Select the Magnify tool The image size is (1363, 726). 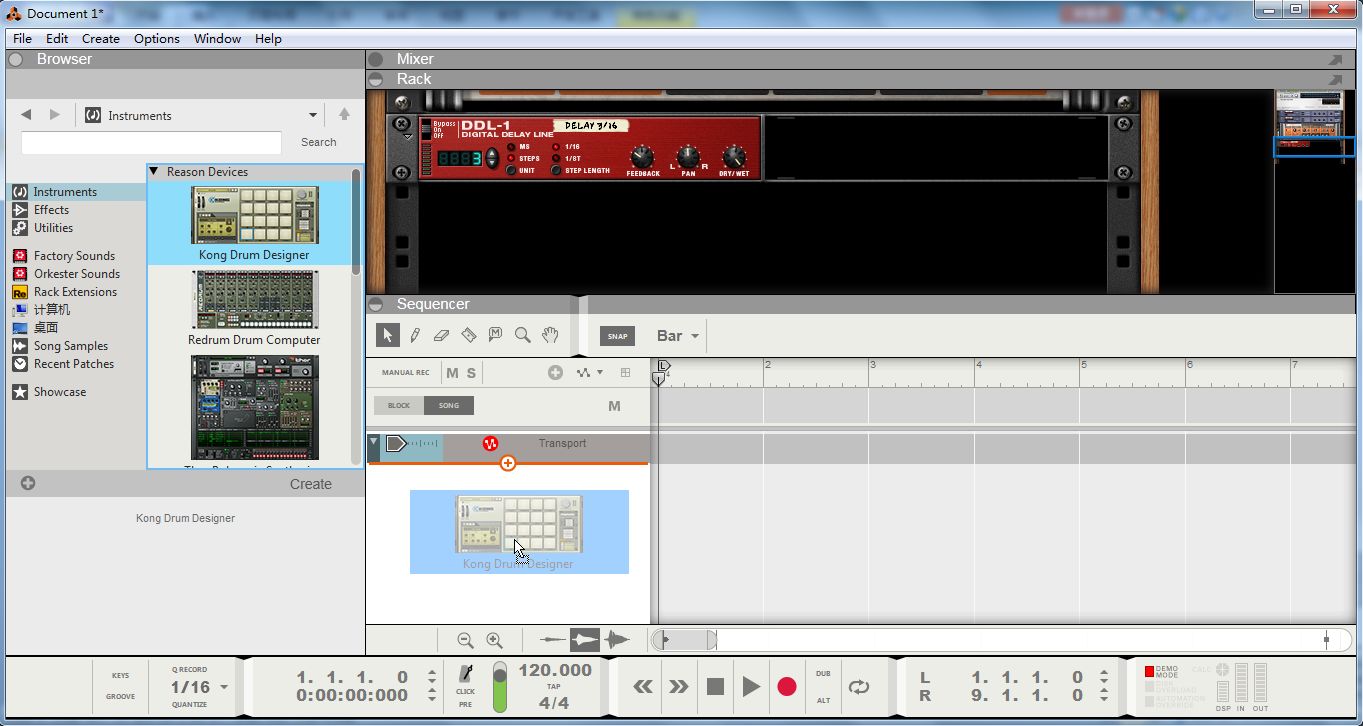click(522, 335)
